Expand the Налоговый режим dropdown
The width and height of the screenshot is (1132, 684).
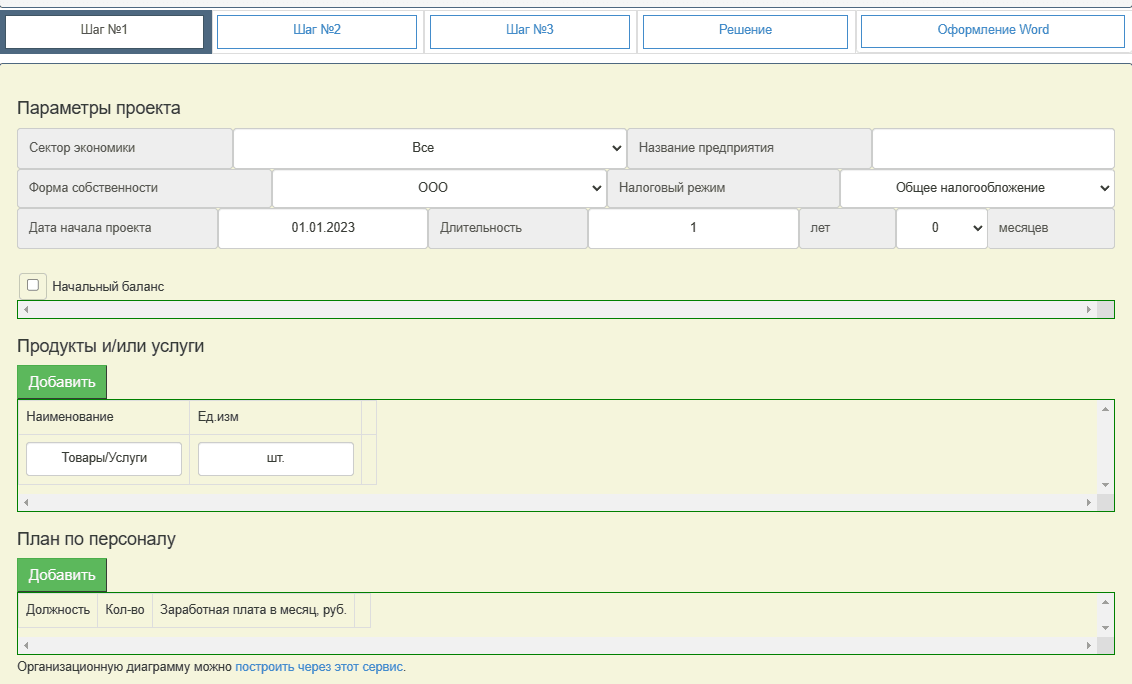(x=976, y=188)
